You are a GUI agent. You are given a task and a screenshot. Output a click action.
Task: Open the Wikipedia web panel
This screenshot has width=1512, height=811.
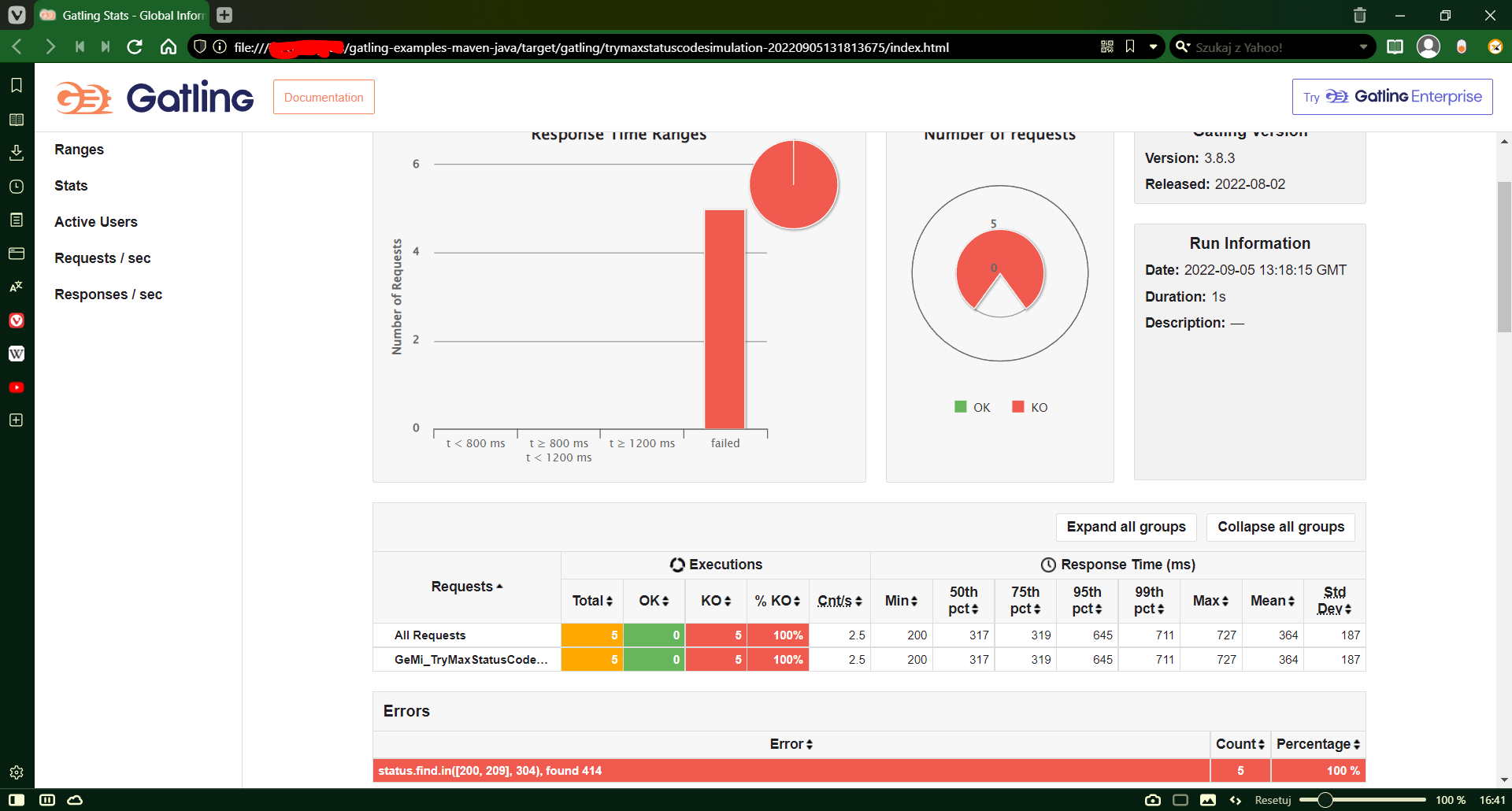16,354
